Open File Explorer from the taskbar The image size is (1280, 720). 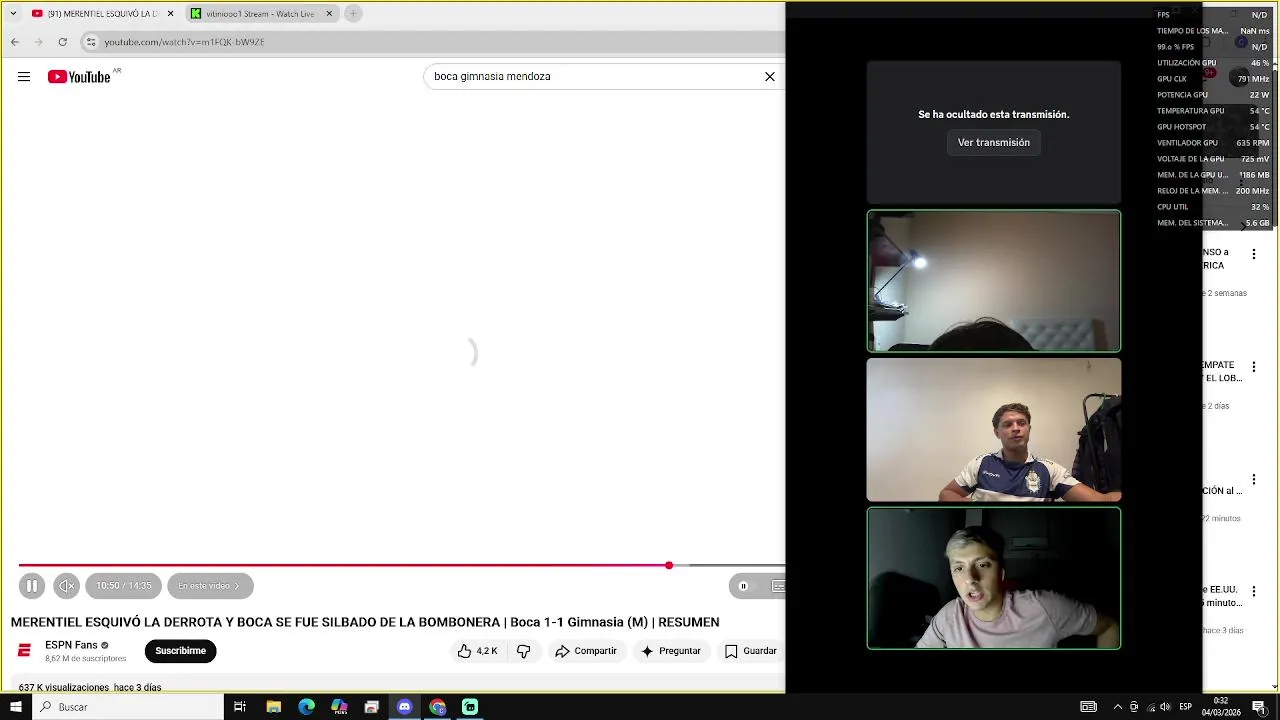(x=273, y=707)
